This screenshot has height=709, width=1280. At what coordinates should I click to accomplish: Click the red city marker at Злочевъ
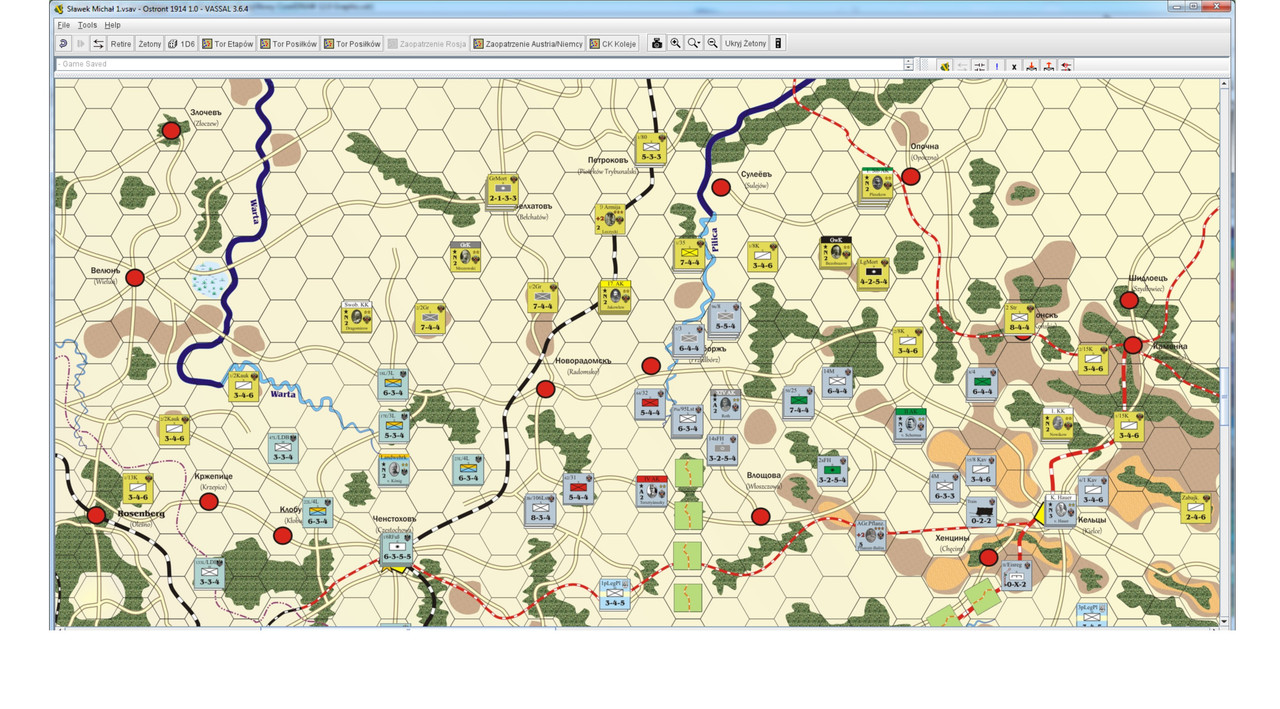point(171,131)
